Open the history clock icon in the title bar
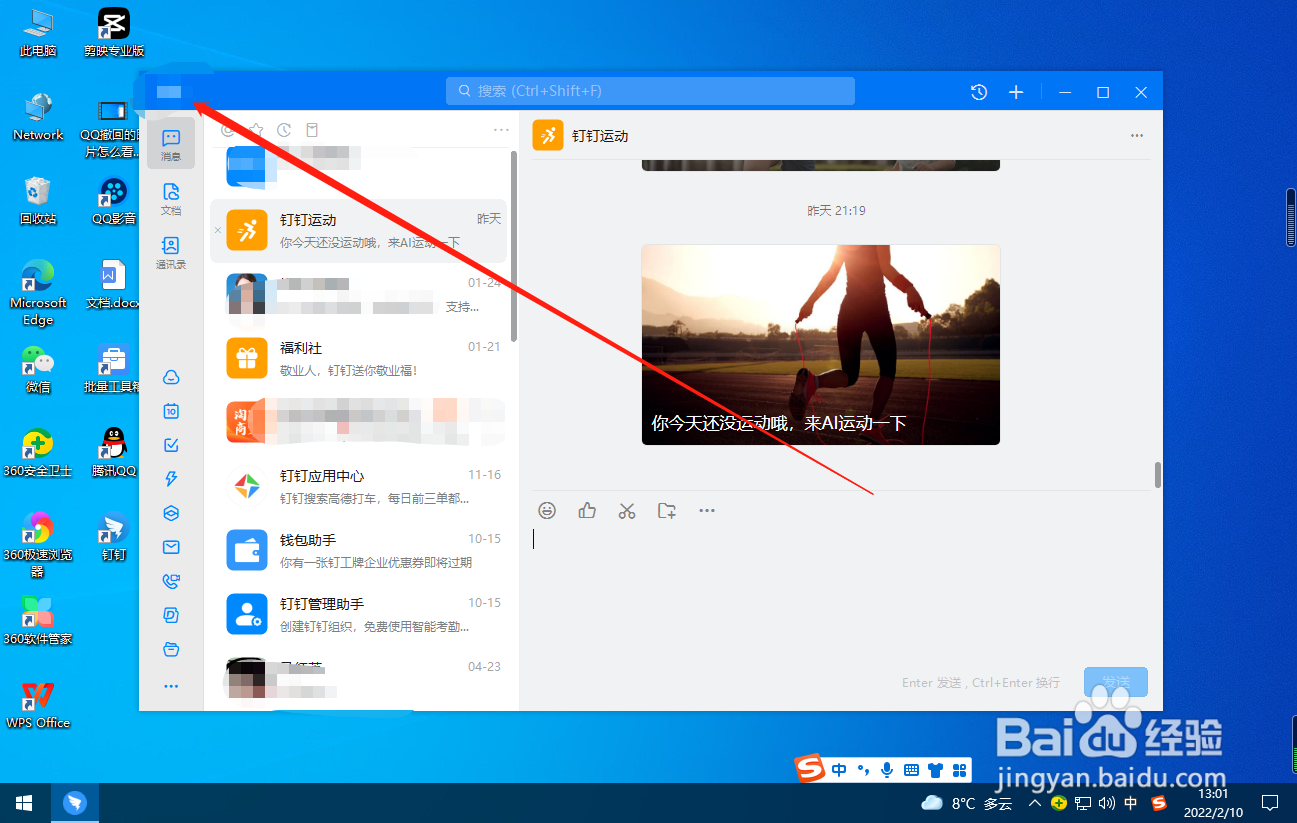The image size is (1297, 823). (978, 91)
